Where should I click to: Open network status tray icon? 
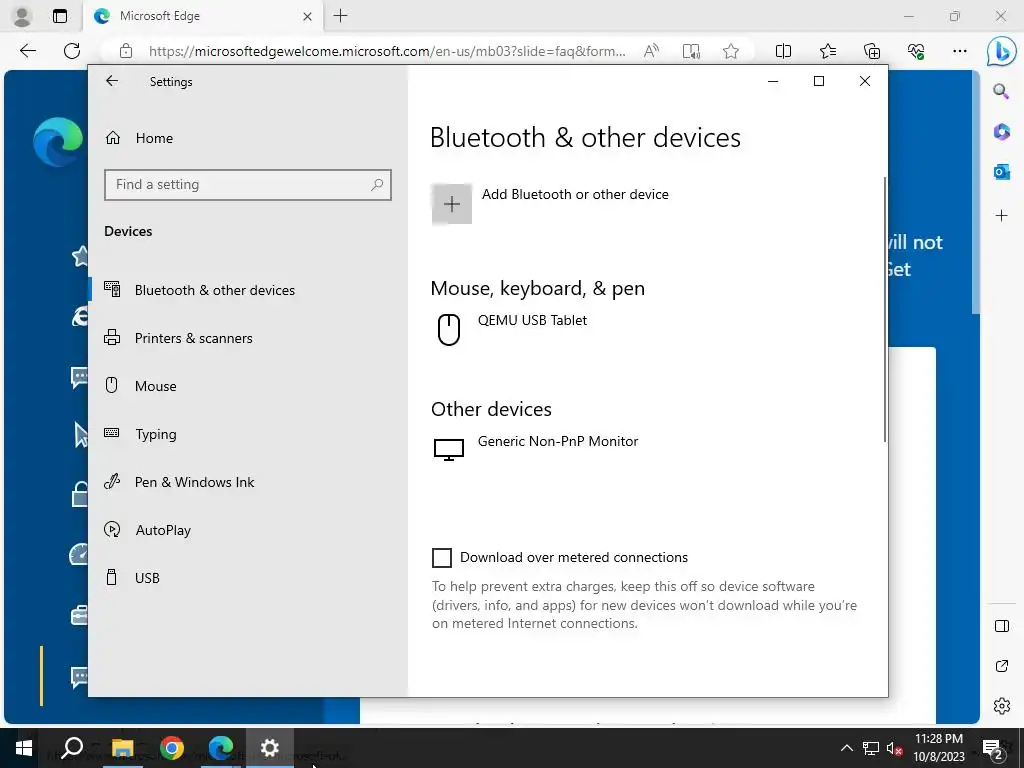pyautogui.click(x=871, y=748)
